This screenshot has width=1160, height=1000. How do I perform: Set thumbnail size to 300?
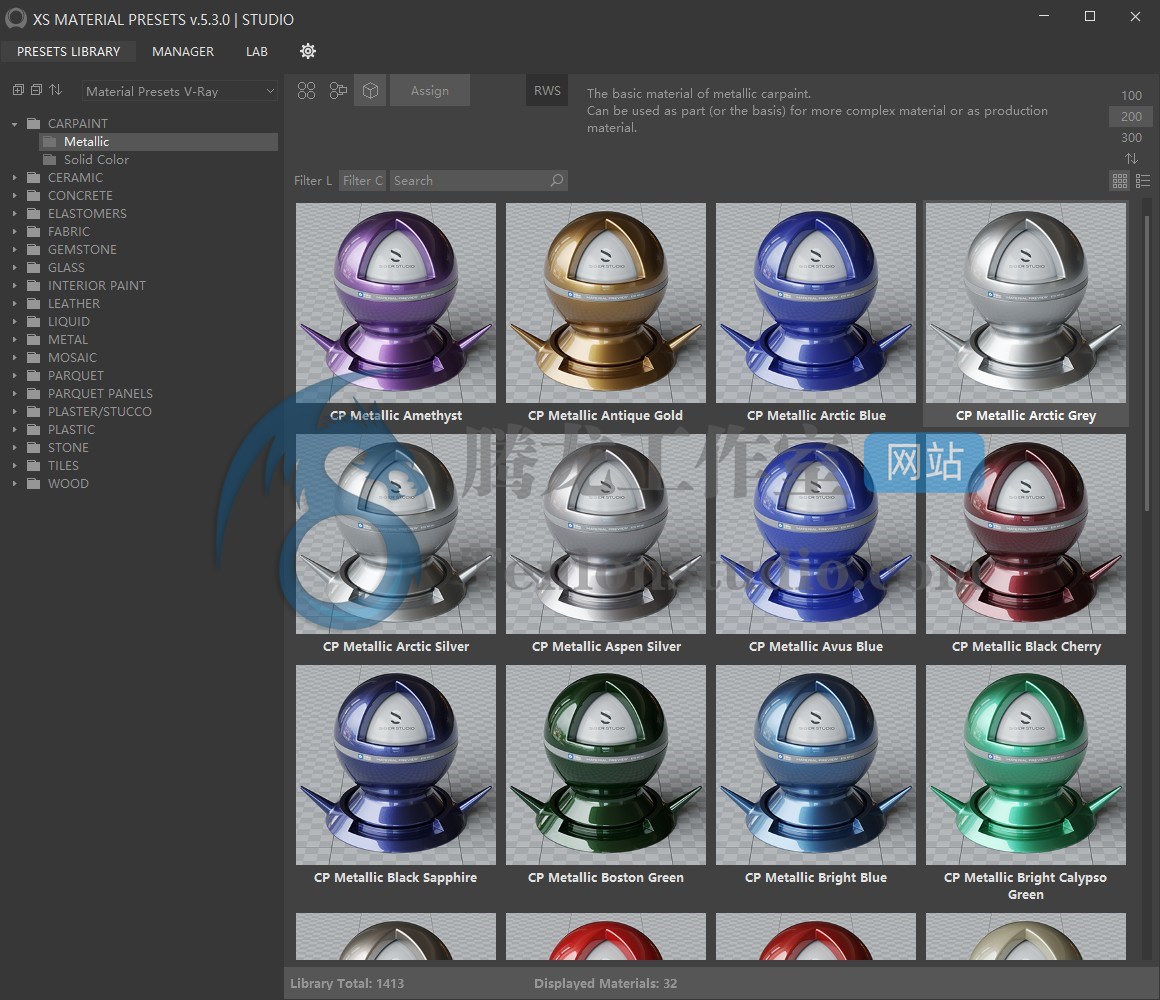point(1131,138)
